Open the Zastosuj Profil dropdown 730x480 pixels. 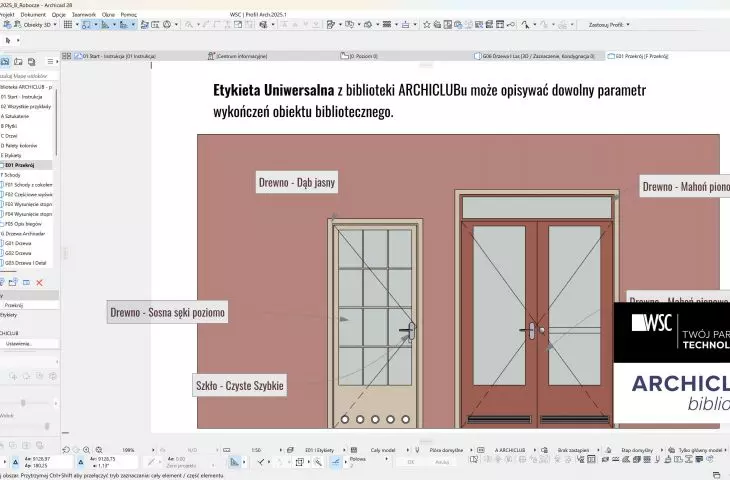coord(609,25)
